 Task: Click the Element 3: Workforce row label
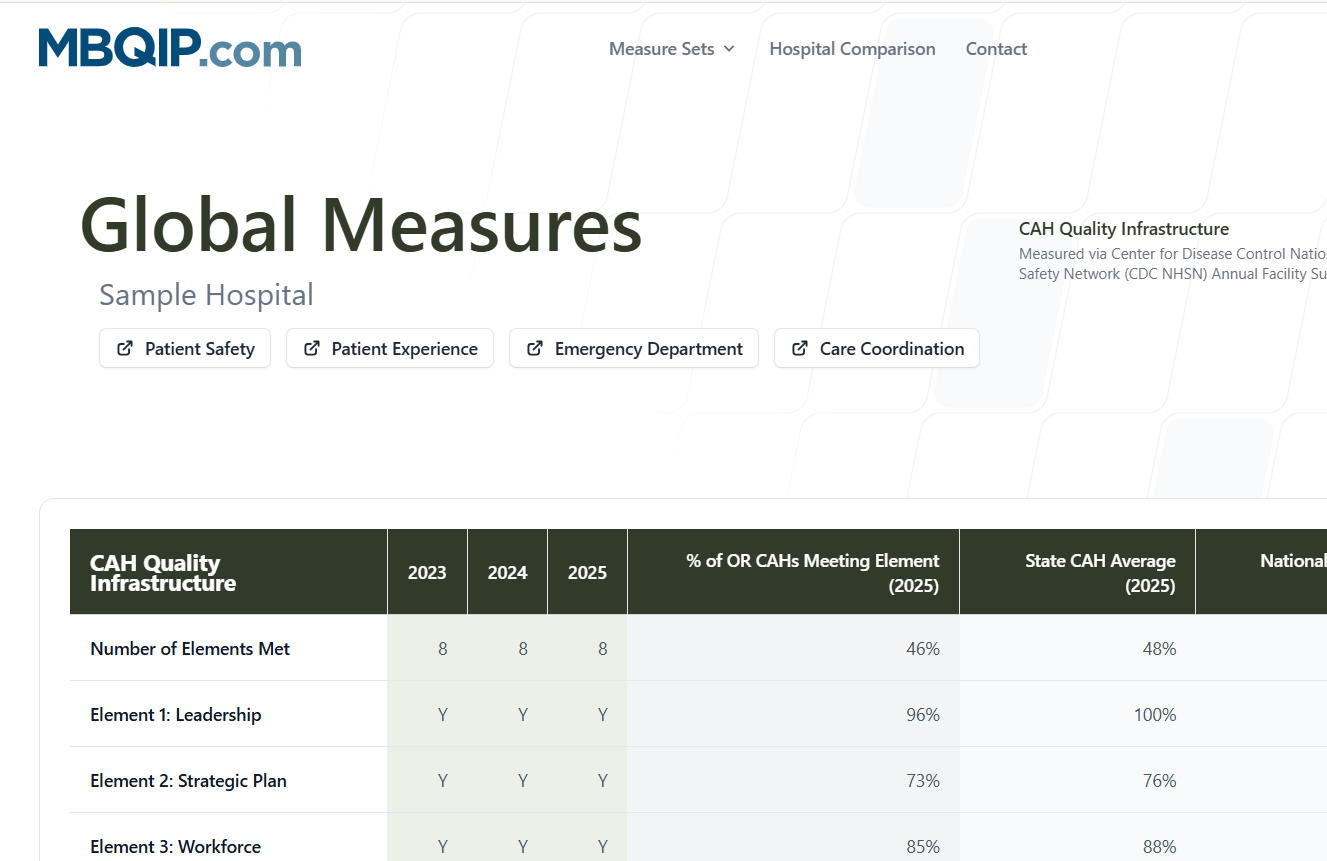(175, 847)
